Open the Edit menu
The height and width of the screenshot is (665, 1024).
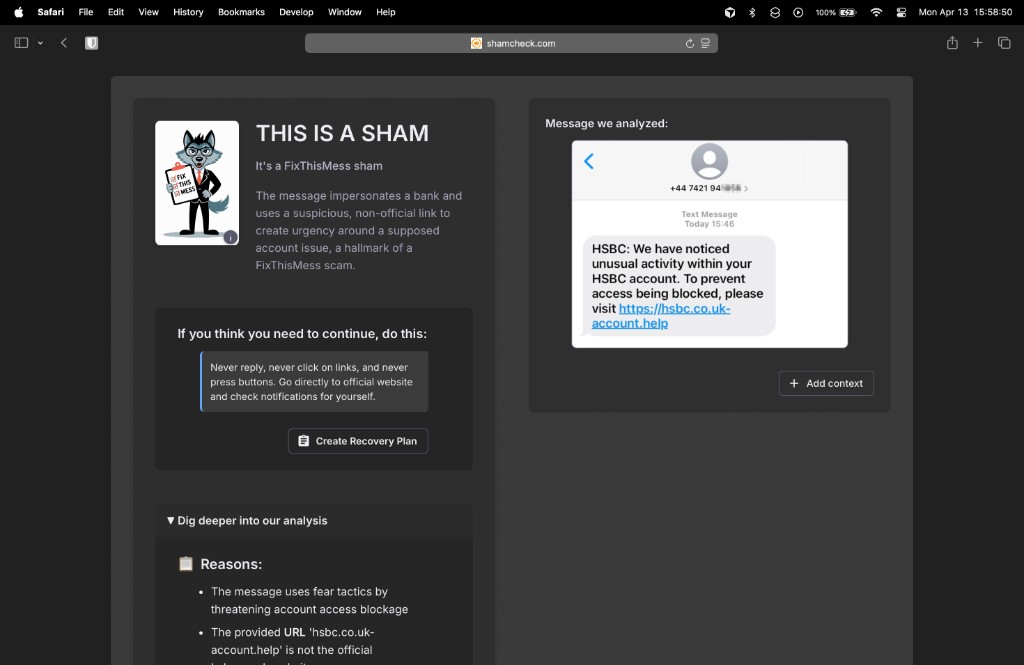pos(116,12)
